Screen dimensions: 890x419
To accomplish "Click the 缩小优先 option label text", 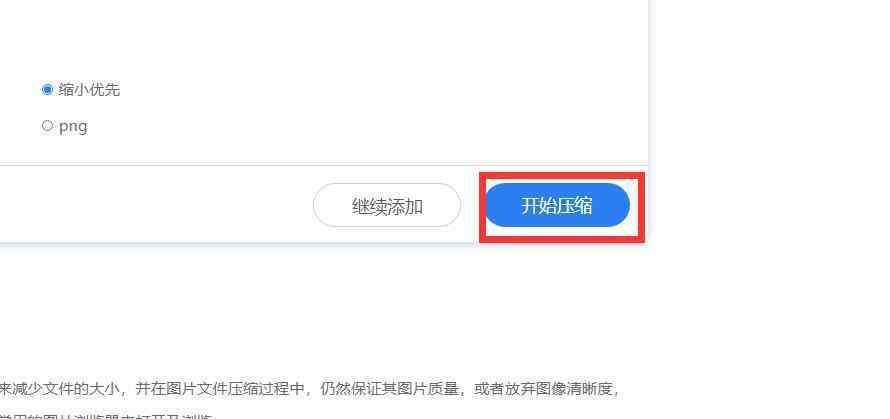I will pos(89,90).
